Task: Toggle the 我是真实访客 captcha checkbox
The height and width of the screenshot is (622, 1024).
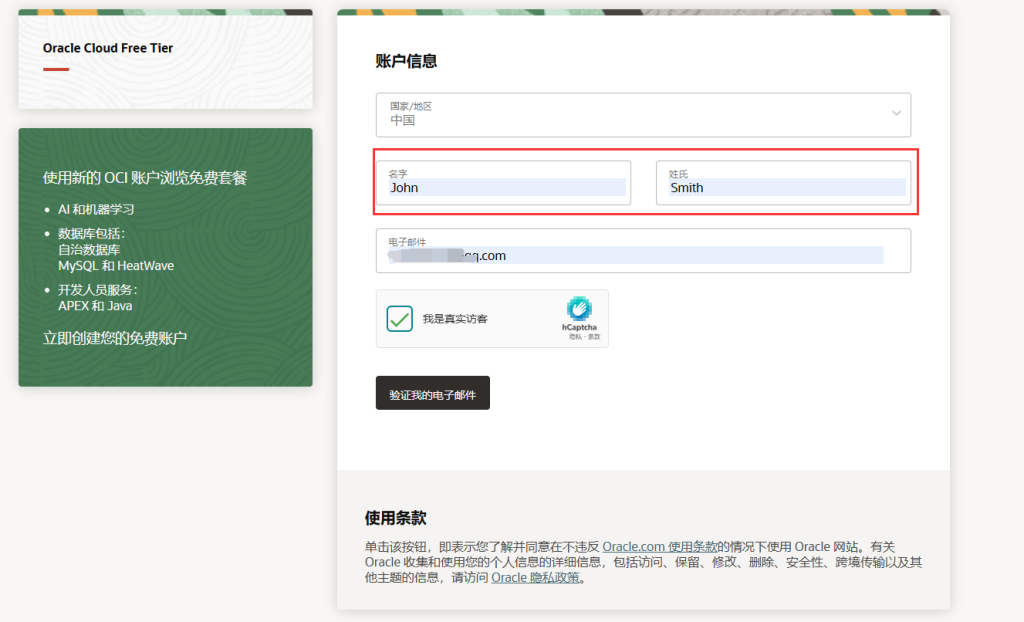Action: [x=400, y=319]
